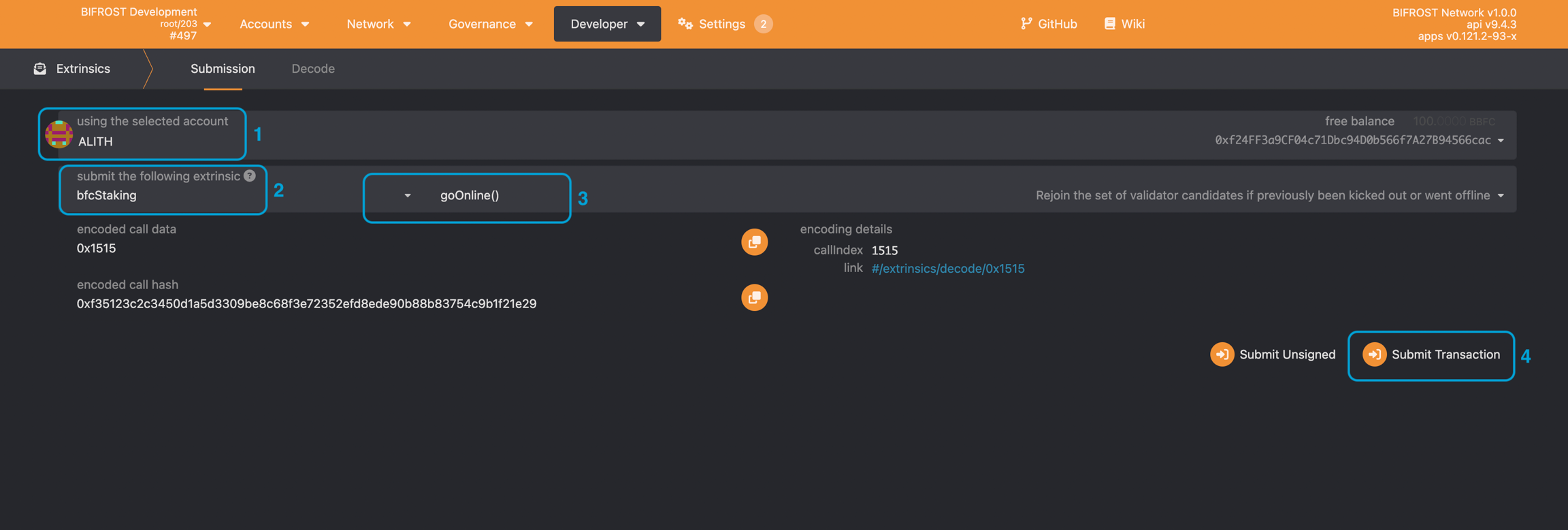Select the Submission tab

[223, 69]
